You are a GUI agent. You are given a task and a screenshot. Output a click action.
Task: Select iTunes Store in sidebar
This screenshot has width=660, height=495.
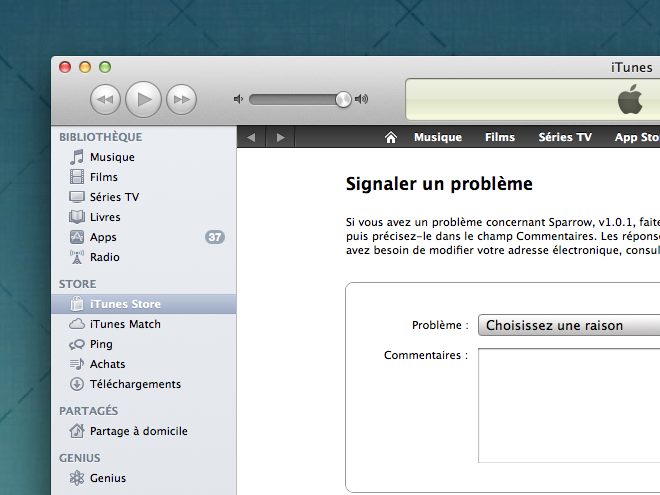[x=143, y=304]
